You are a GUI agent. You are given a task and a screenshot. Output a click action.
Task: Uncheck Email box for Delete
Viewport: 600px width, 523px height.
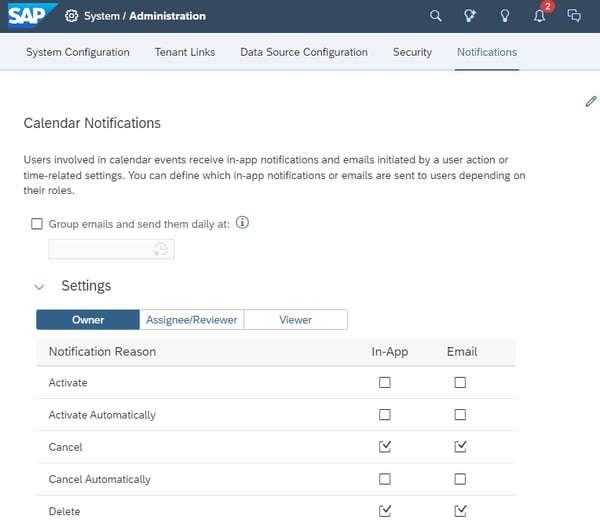click(460, 511)
